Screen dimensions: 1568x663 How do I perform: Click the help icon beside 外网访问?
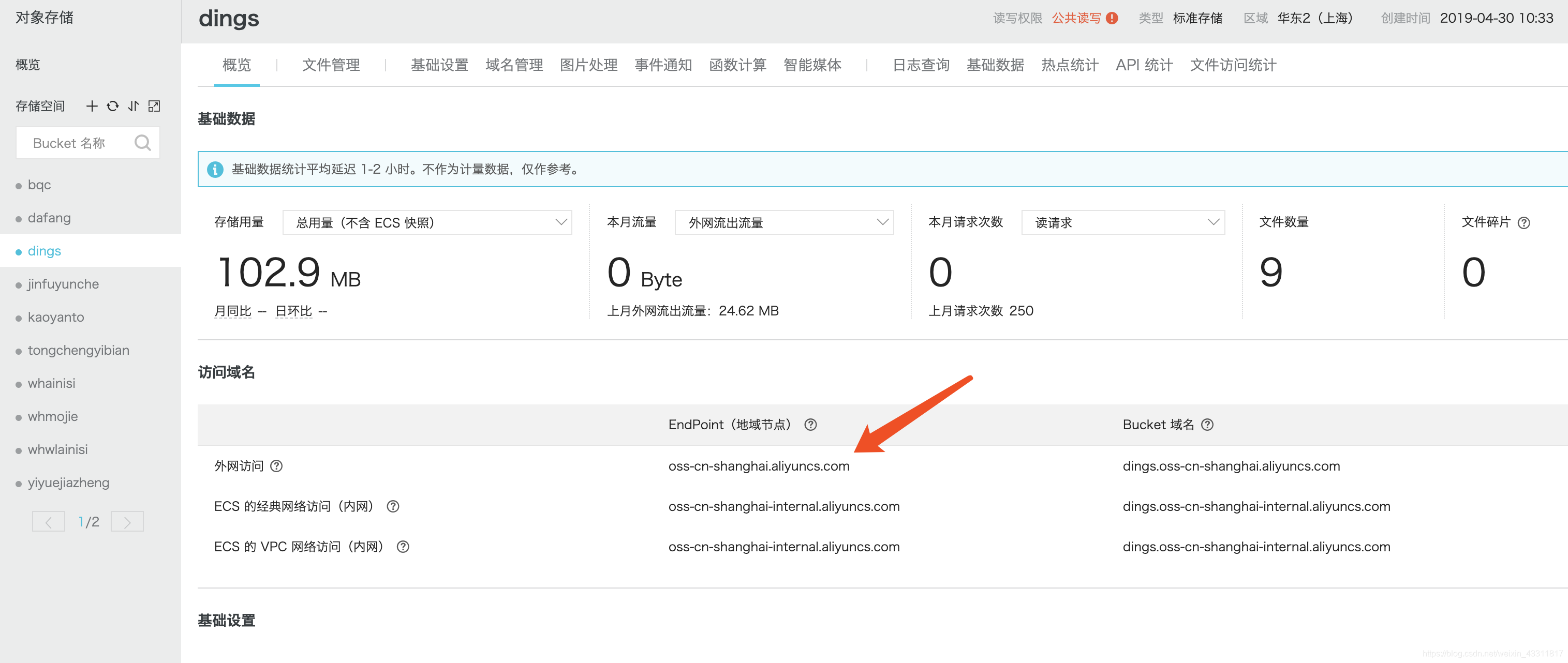pyautogui.click(x=276, y=466)
